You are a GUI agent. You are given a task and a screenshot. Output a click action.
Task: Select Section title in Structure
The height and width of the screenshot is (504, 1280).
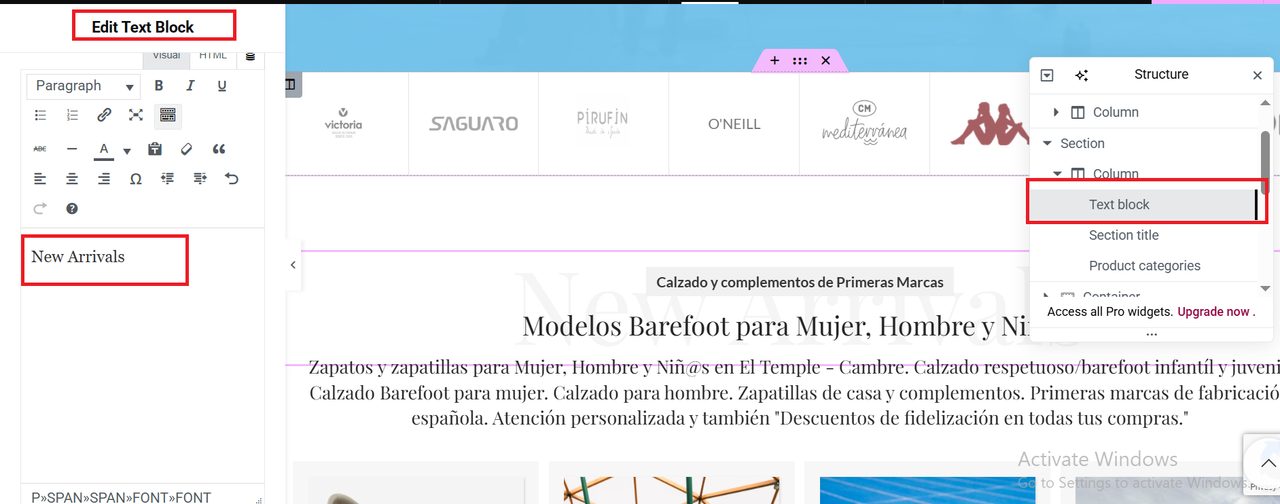point(1124,235)
